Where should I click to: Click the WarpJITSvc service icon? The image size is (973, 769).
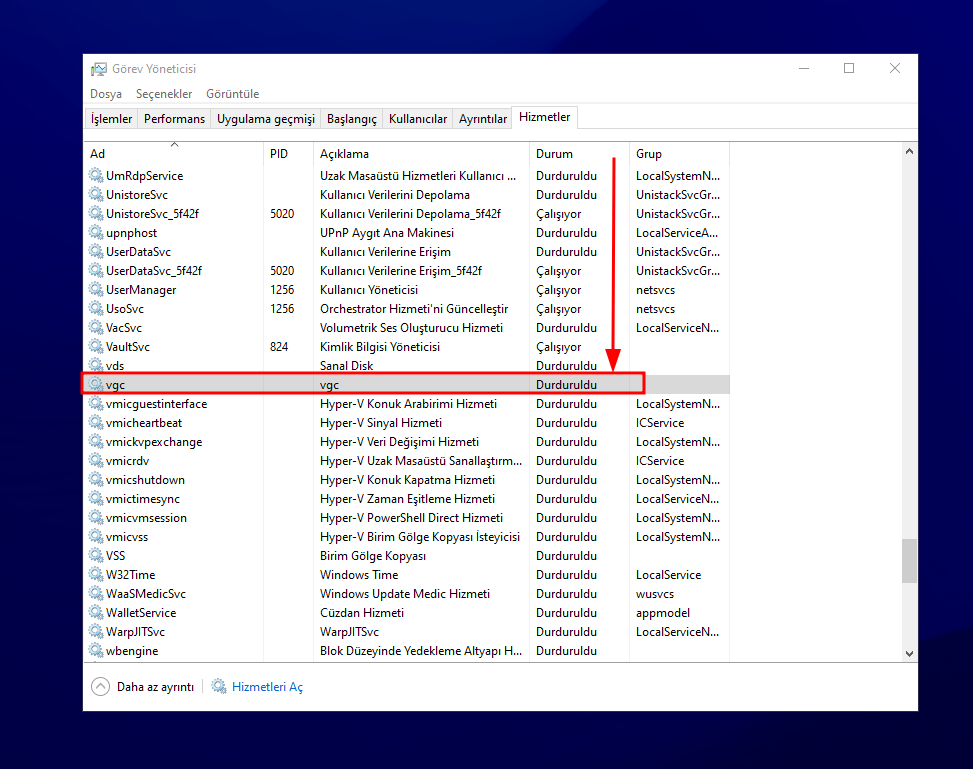click(96, 631)
